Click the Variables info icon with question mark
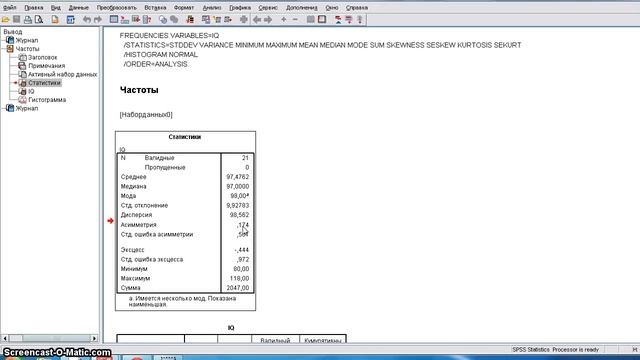The width and height of the screenshot is (640, 360). (147, 19)
